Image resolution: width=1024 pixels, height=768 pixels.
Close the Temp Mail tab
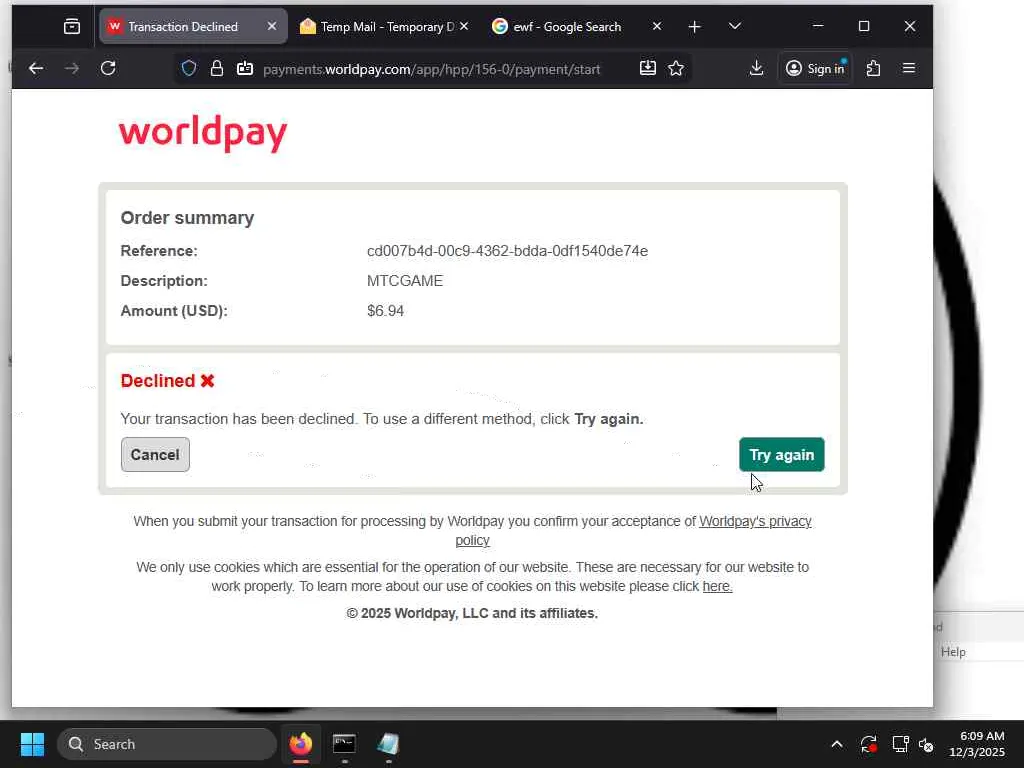(464, 26)
